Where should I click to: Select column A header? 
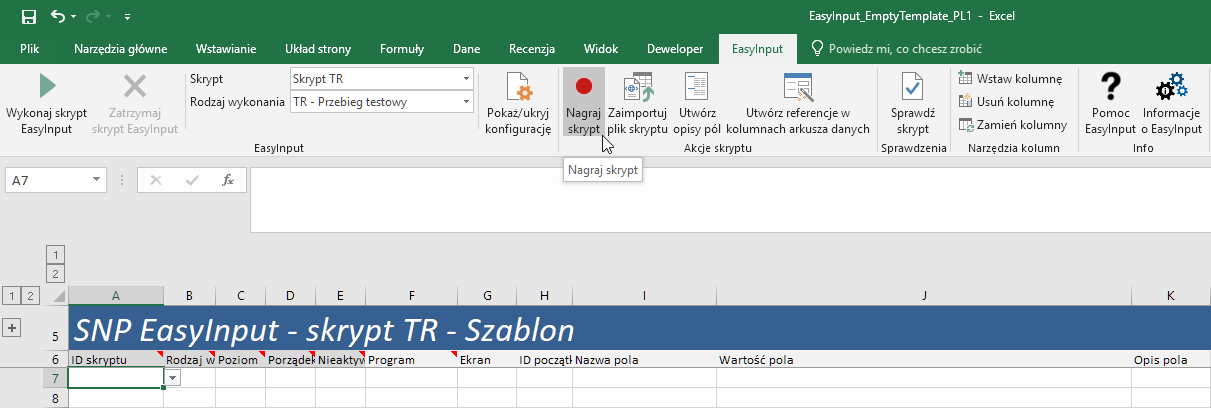click(116, 295)
